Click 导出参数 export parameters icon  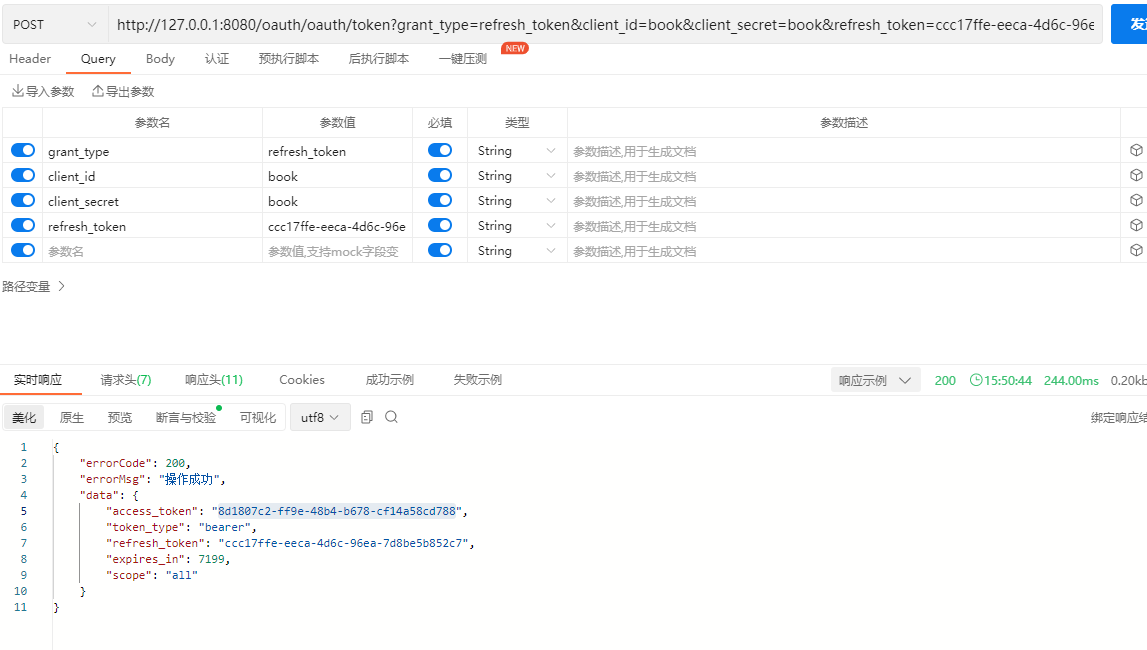pyautogui.click(x=98, y=91)
